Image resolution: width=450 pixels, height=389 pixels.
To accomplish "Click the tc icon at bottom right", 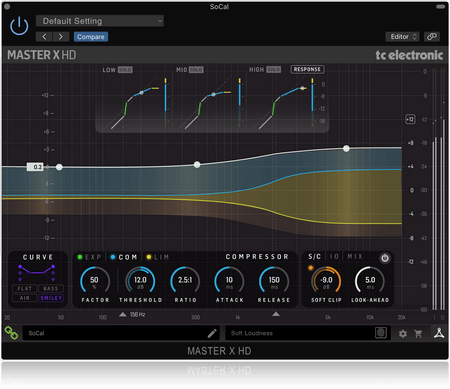I will (x=439, y=333).
